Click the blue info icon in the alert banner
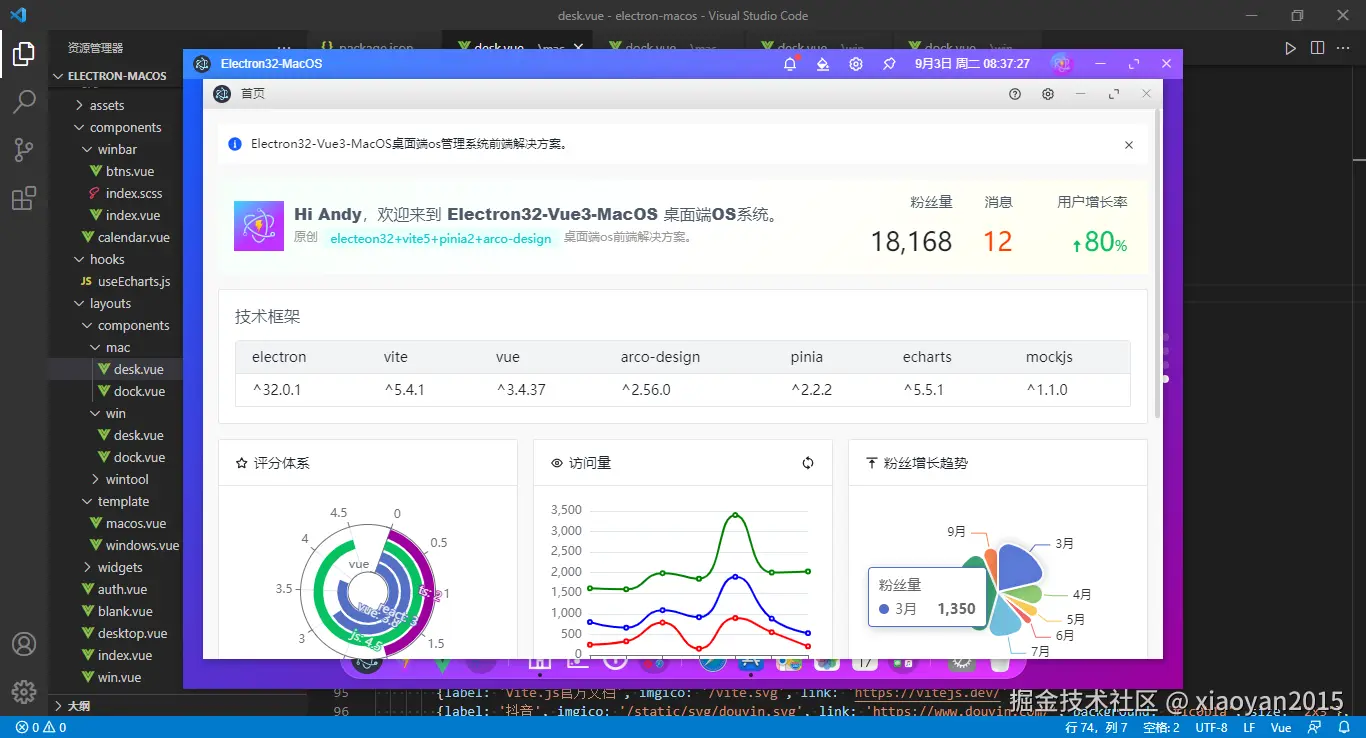 pos(235,144)
